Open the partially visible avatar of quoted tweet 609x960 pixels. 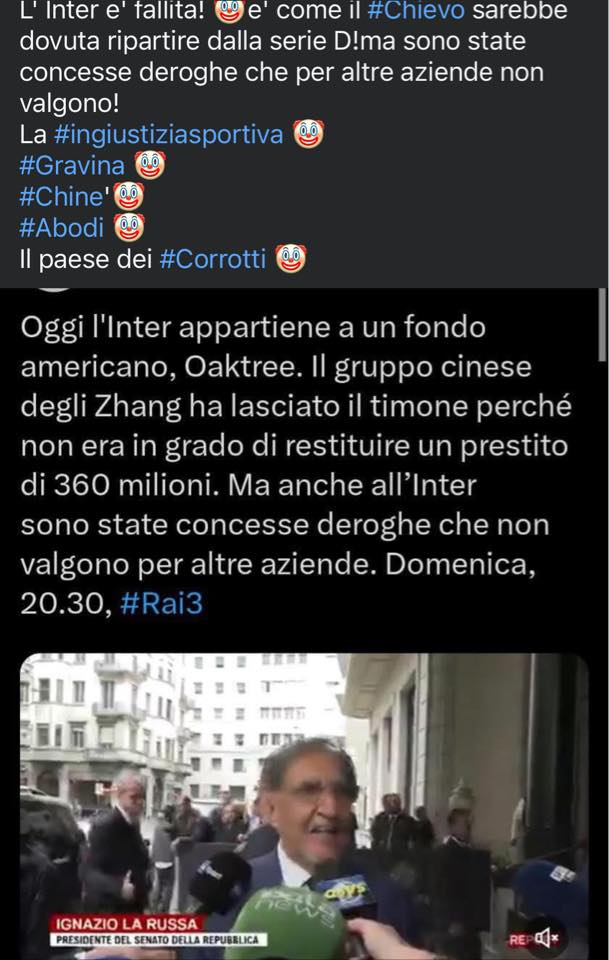tap(53, 290)
